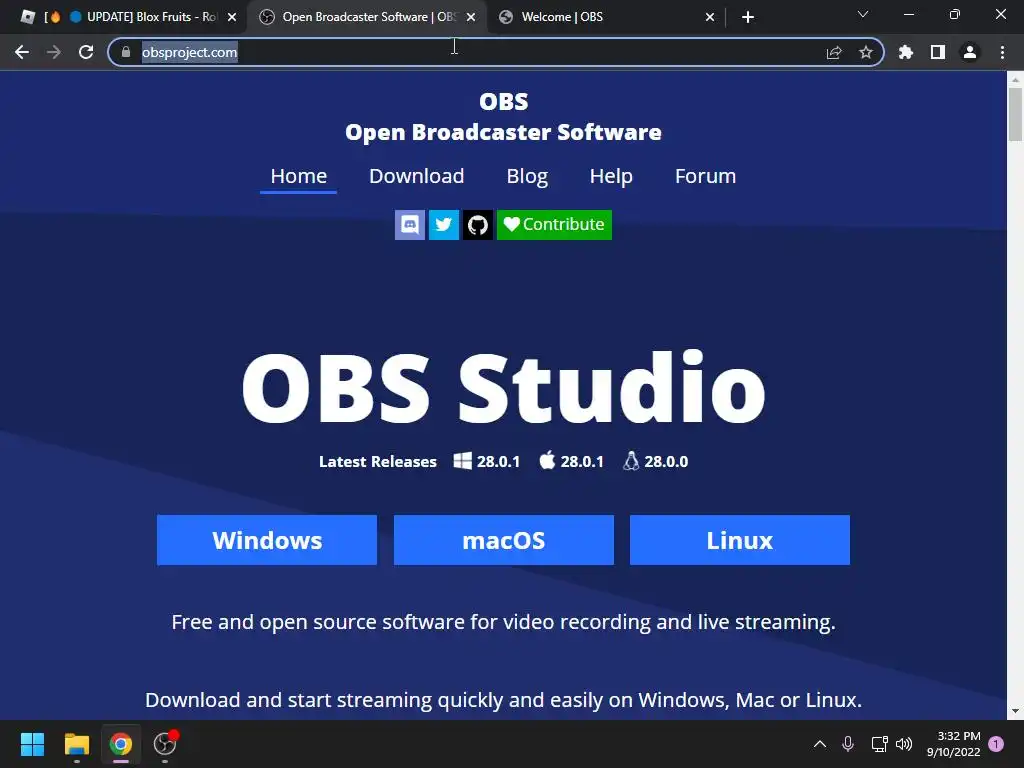Screen dimensions: 1024x768
Task: Open the GitHub icon link
Action: (x=477, y=225)
